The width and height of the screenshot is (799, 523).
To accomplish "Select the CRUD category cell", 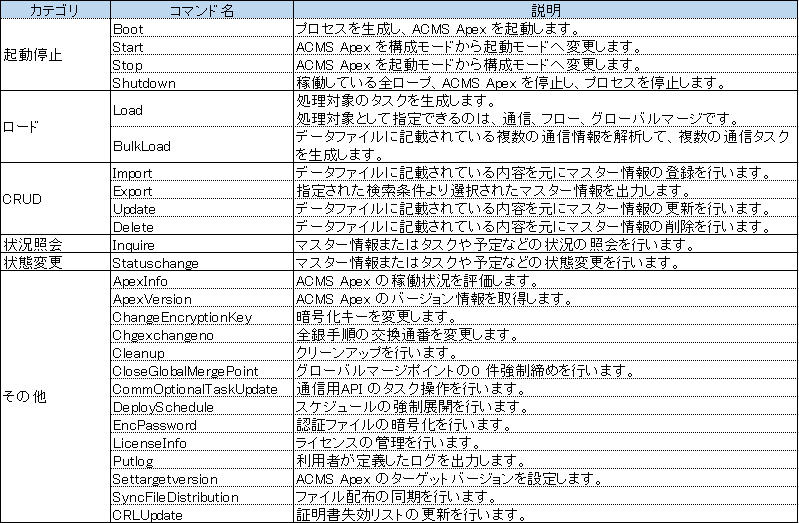I will click(x=55, y=199).
